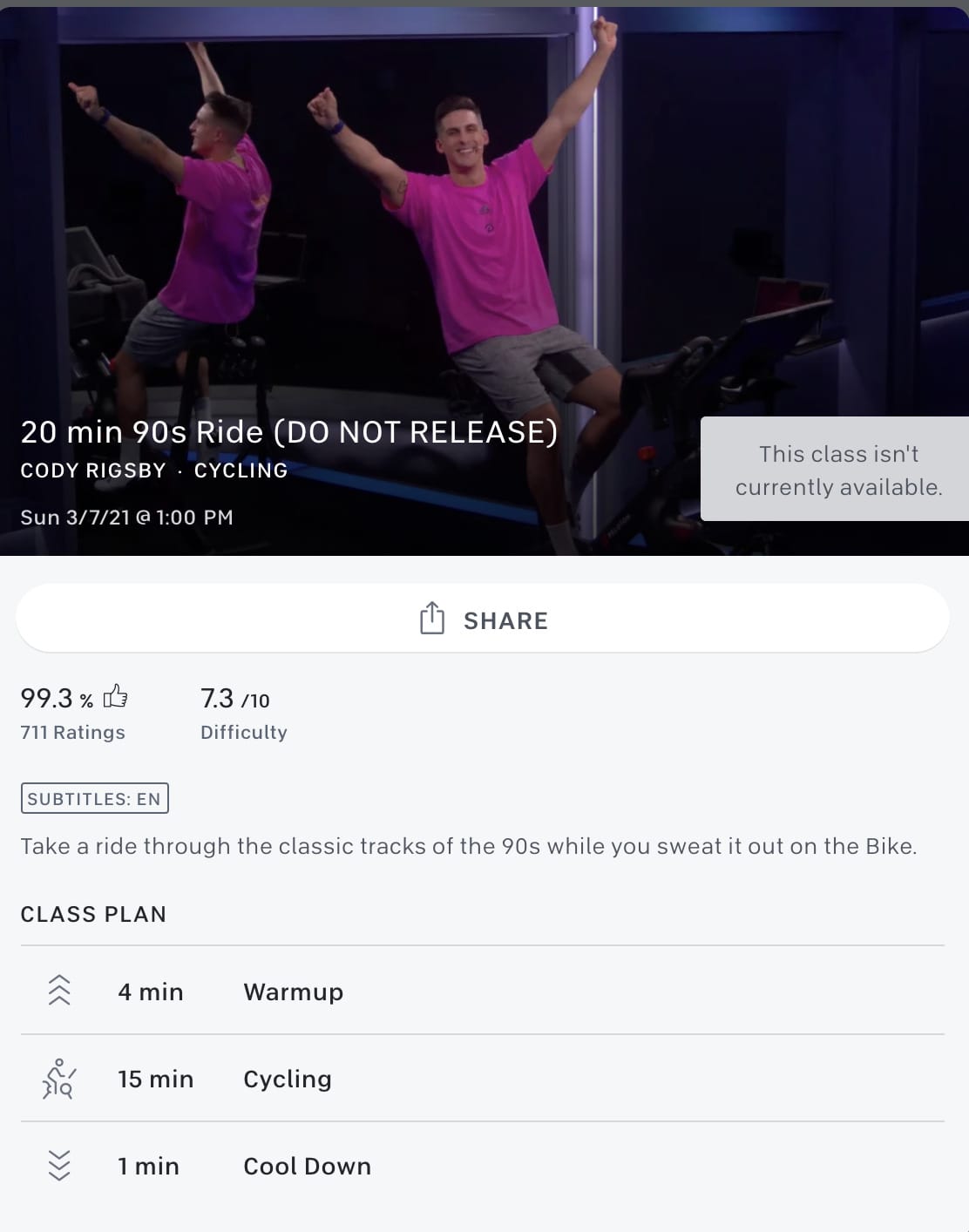Viewport: 969px width, 1232px height.
Task: Click the thumbs-up rating icon
Action: tap(115, 696)
